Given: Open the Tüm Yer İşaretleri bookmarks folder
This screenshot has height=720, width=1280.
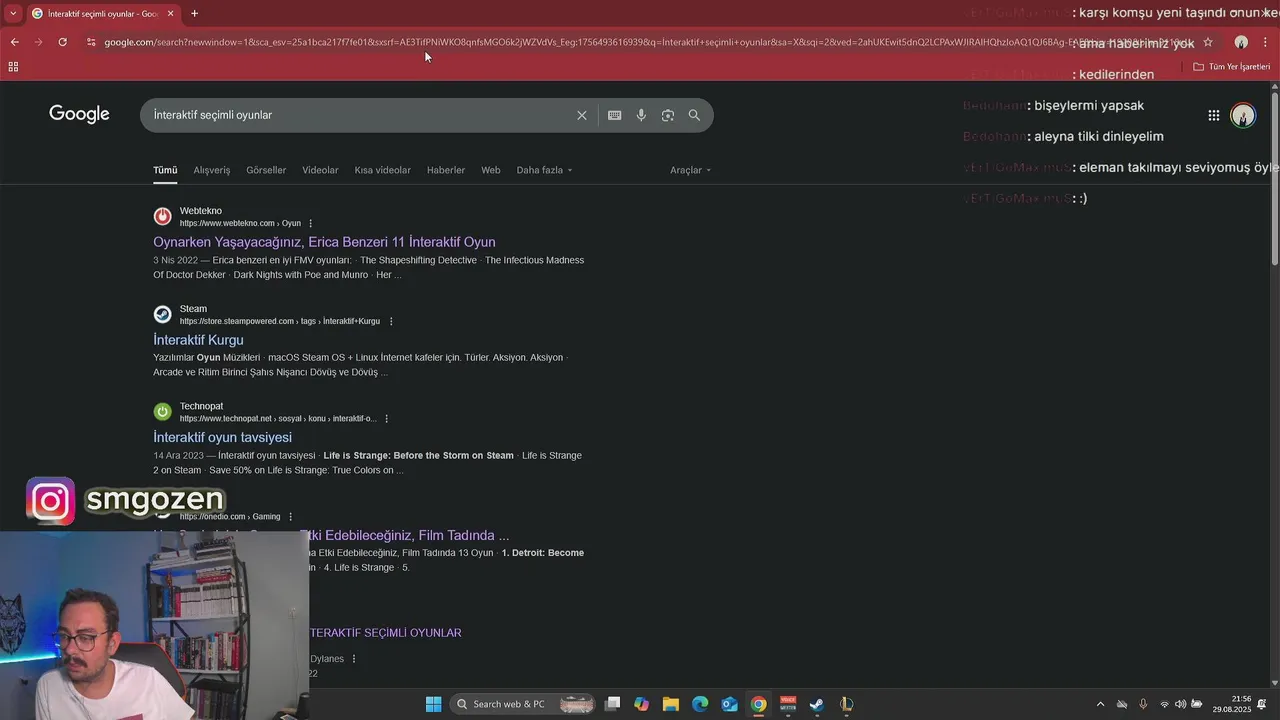Looking at the screenshot, I should click(x=1232, y=67).
